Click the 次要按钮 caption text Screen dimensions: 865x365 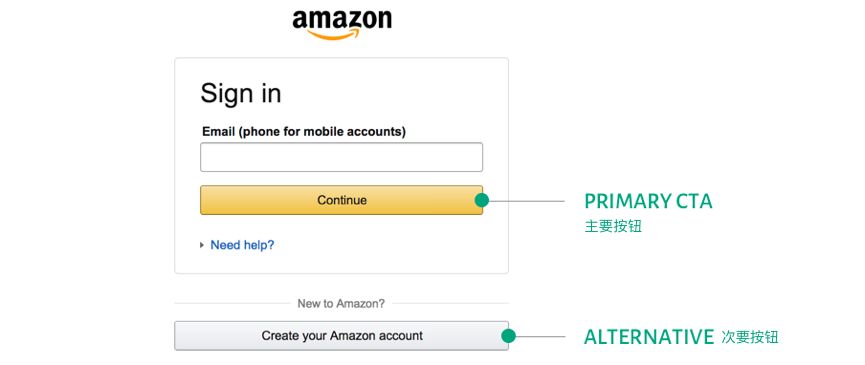click(x=749, y=337)
